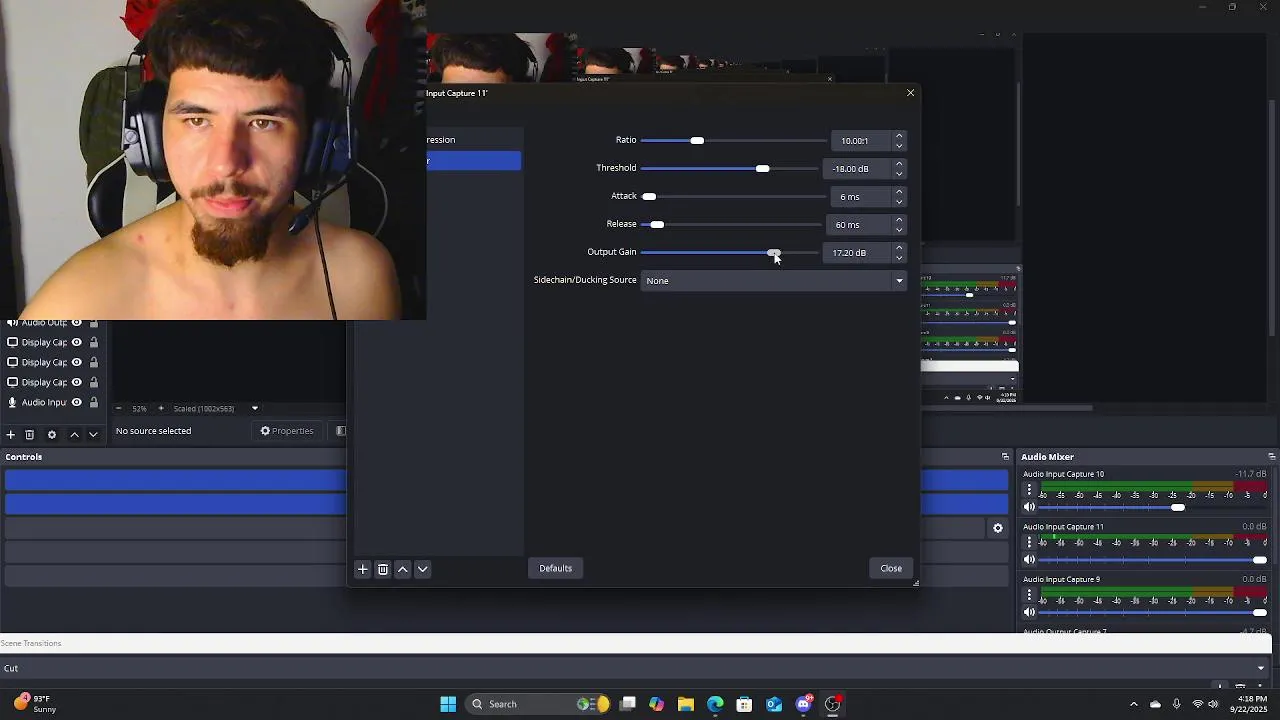Increase Output Gain with its up stepper arrow

[x=899, y=248]
